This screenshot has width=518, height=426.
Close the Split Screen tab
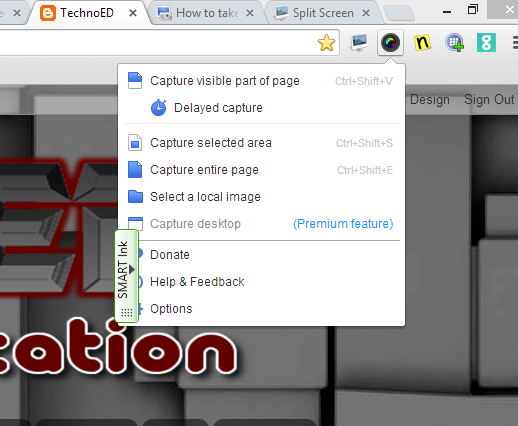(366, 13)
